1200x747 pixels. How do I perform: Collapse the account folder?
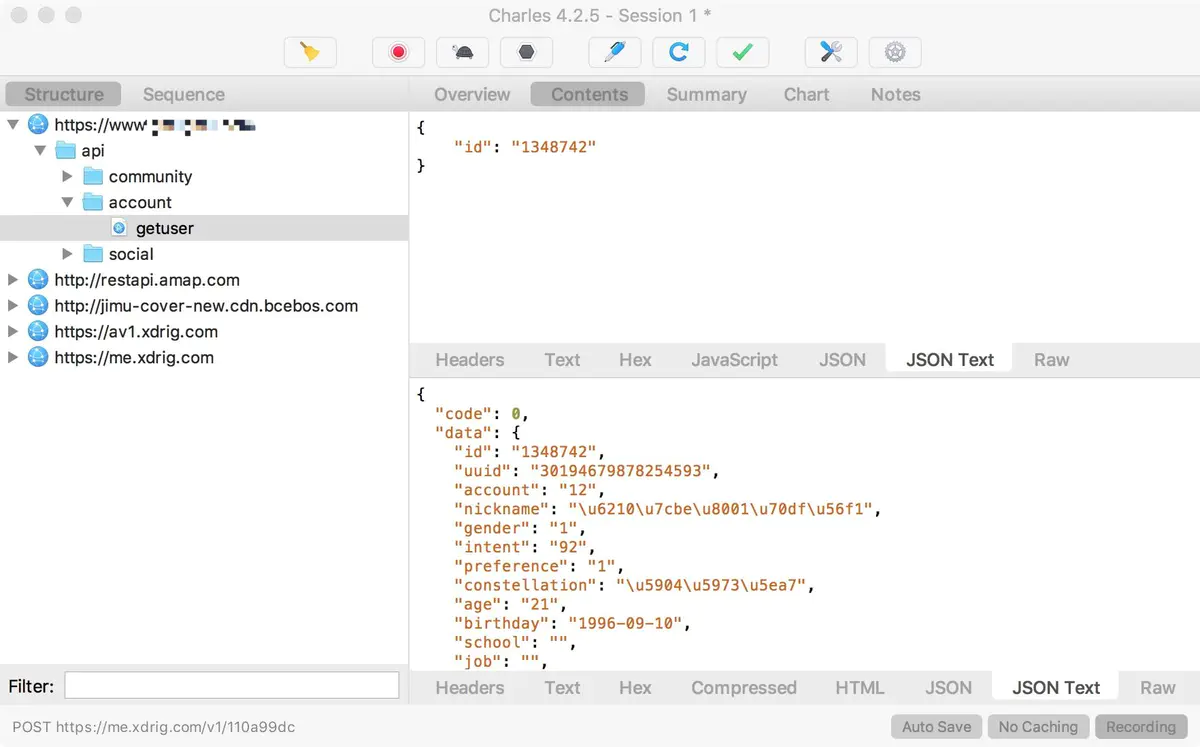(x=68, y=202)
